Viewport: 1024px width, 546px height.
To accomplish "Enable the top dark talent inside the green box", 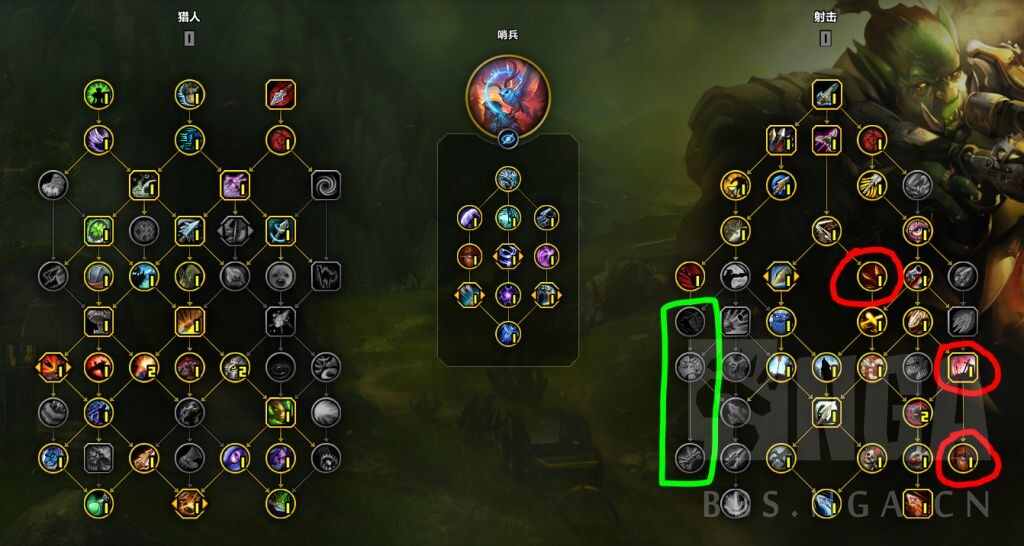I will tap(690, 321).
